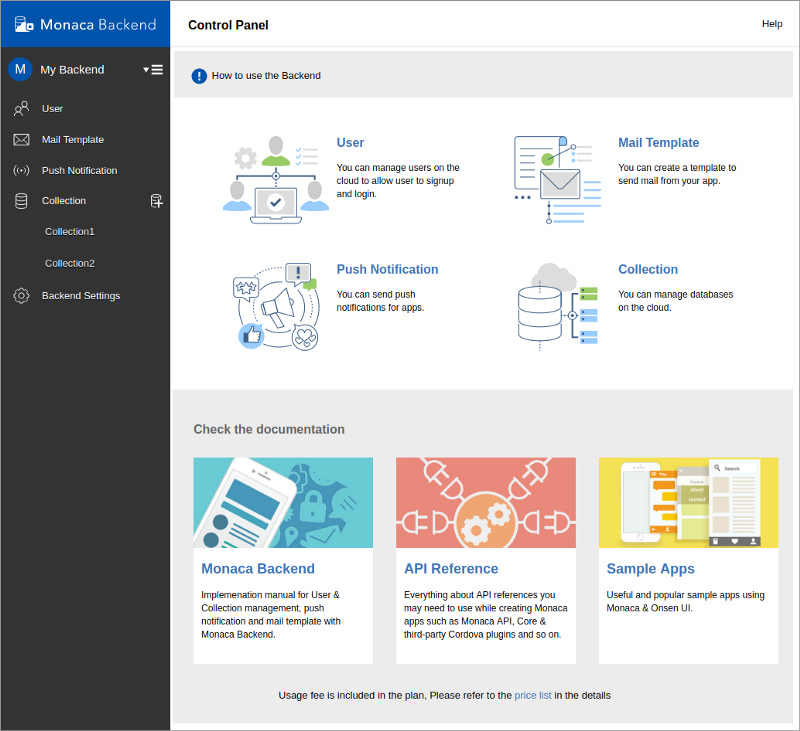Click the API Reference plug thumbnail

tap(486, 502)
